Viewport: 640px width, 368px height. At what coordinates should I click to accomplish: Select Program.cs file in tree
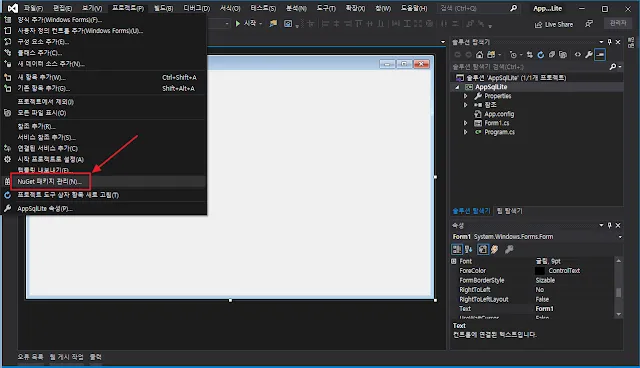499,132
